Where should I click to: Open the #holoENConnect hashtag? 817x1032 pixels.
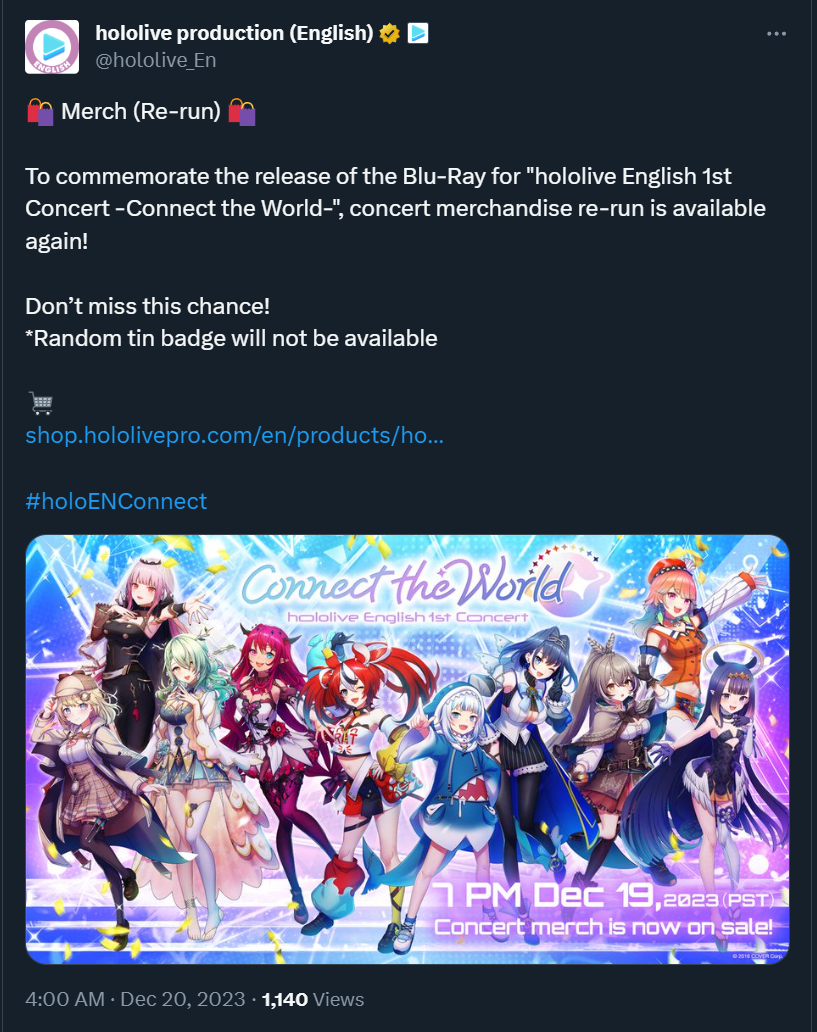click(x=116, y=501)
